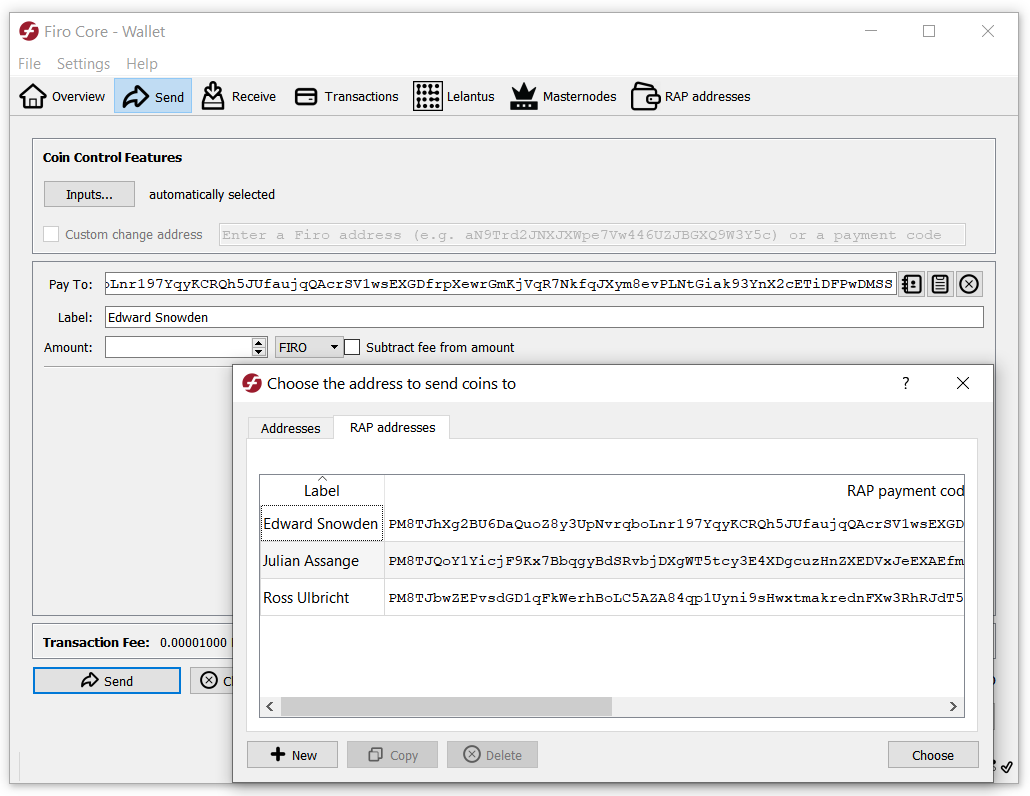Click the Pay To address field
Image resolution: width=1030 pixels, height=796 pixels.
pos(501,284)
